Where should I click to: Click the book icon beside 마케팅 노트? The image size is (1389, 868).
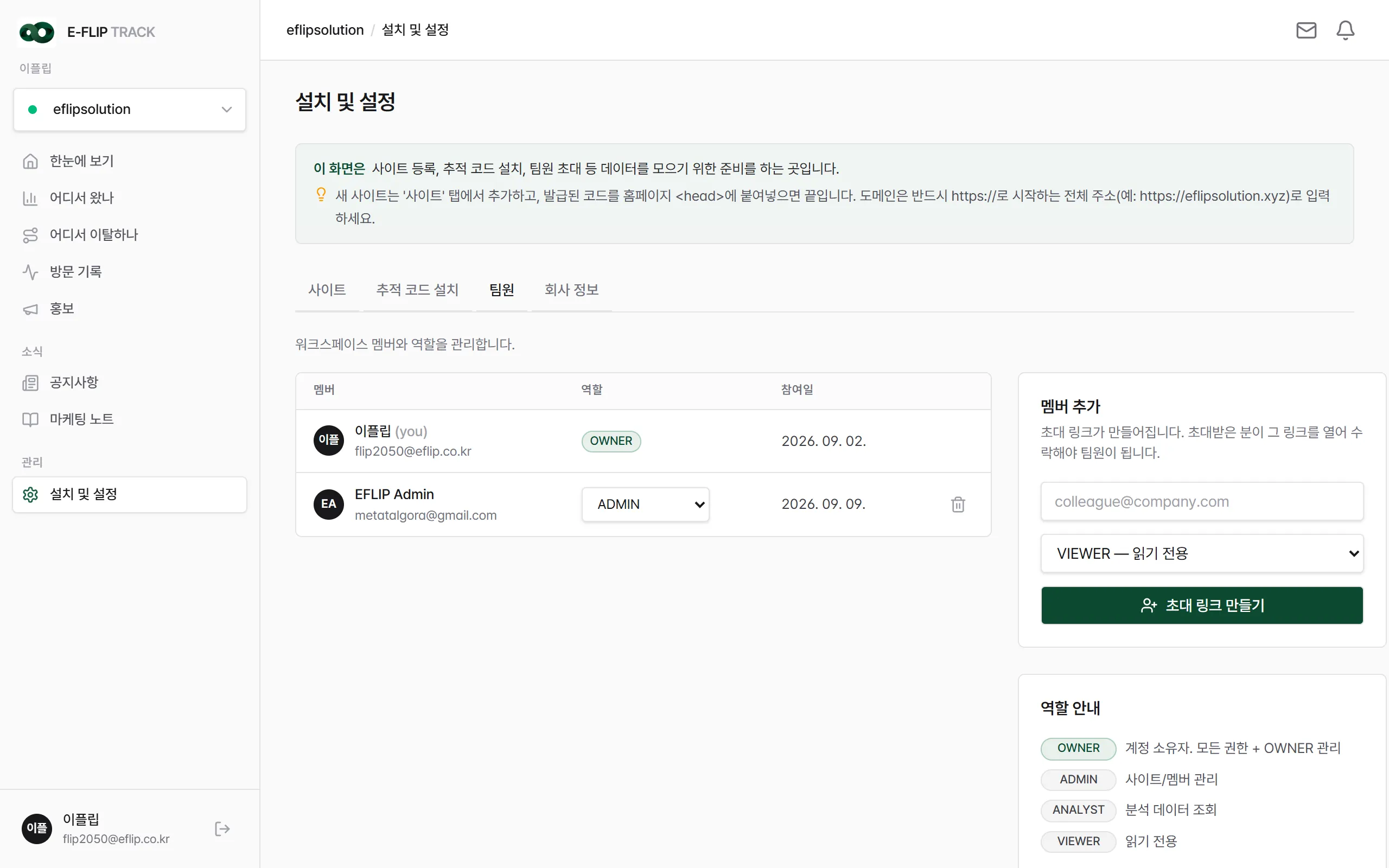pos(30,419)
